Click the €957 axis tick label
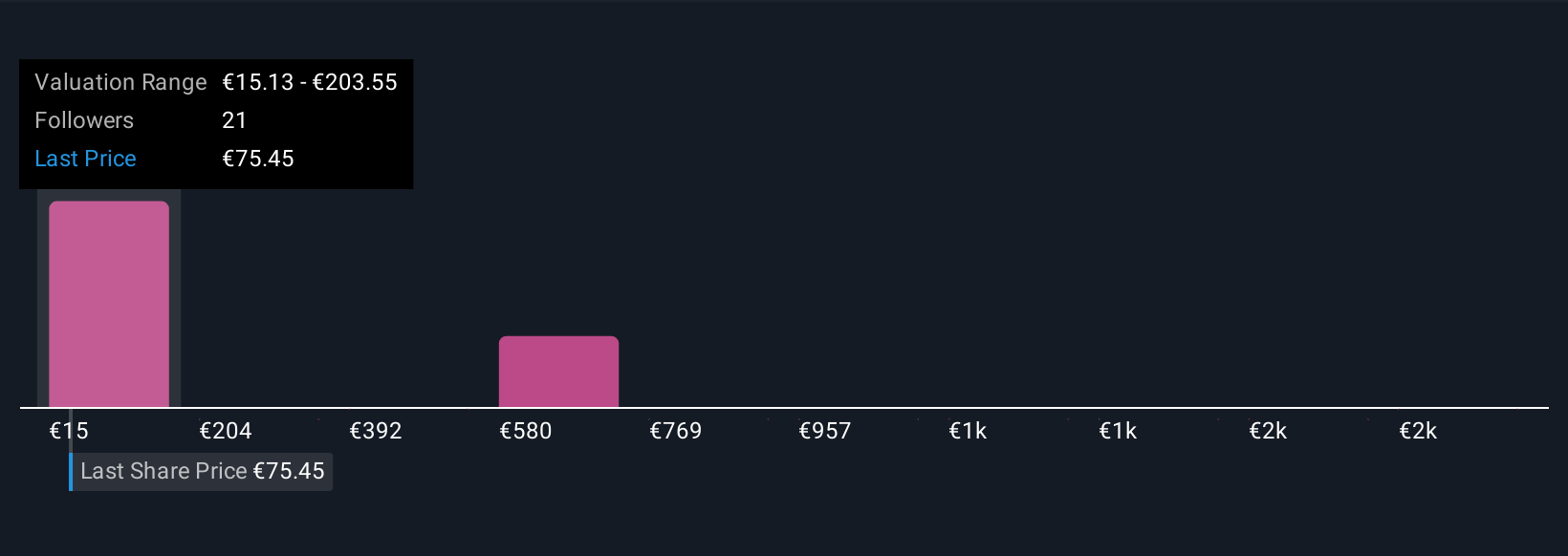 (825, 431)
